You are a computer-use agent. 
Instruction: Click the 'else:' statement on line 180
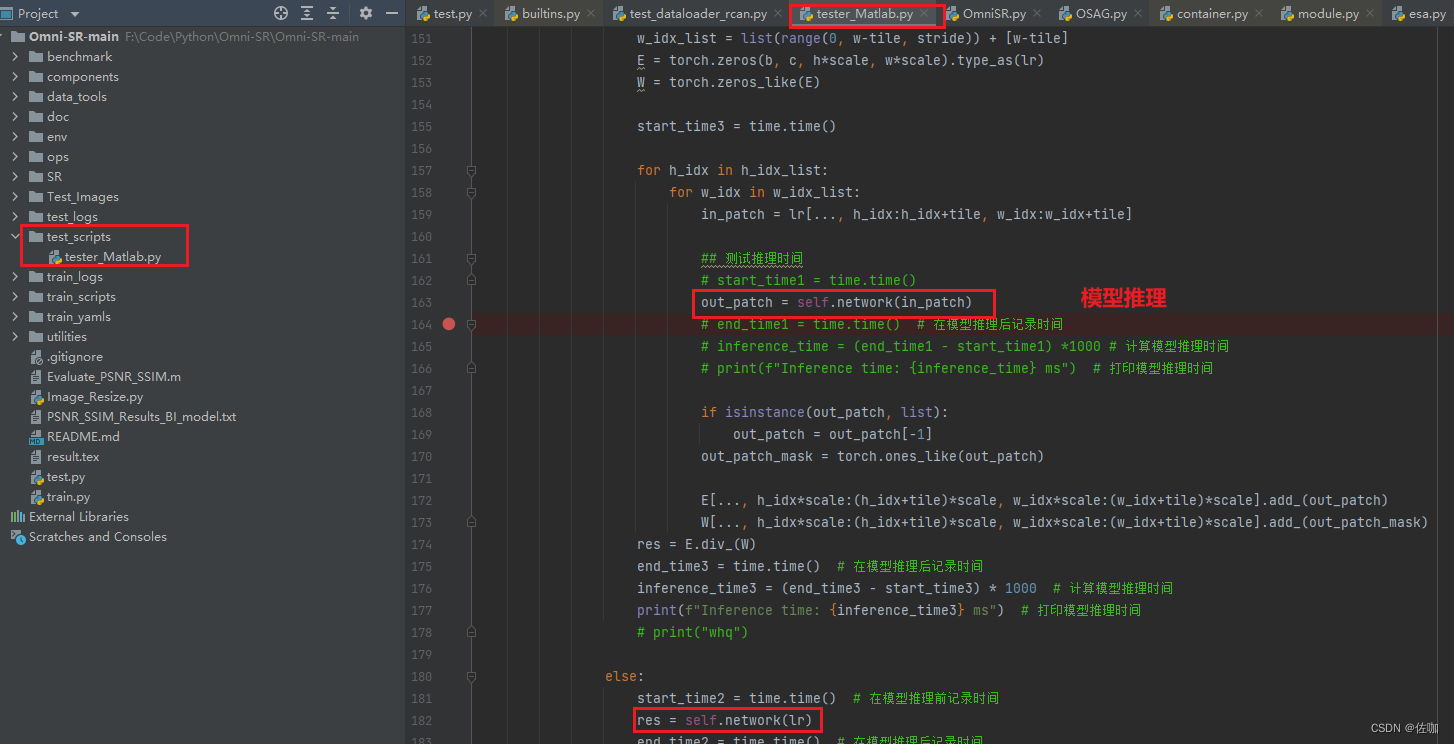point(625,676)
